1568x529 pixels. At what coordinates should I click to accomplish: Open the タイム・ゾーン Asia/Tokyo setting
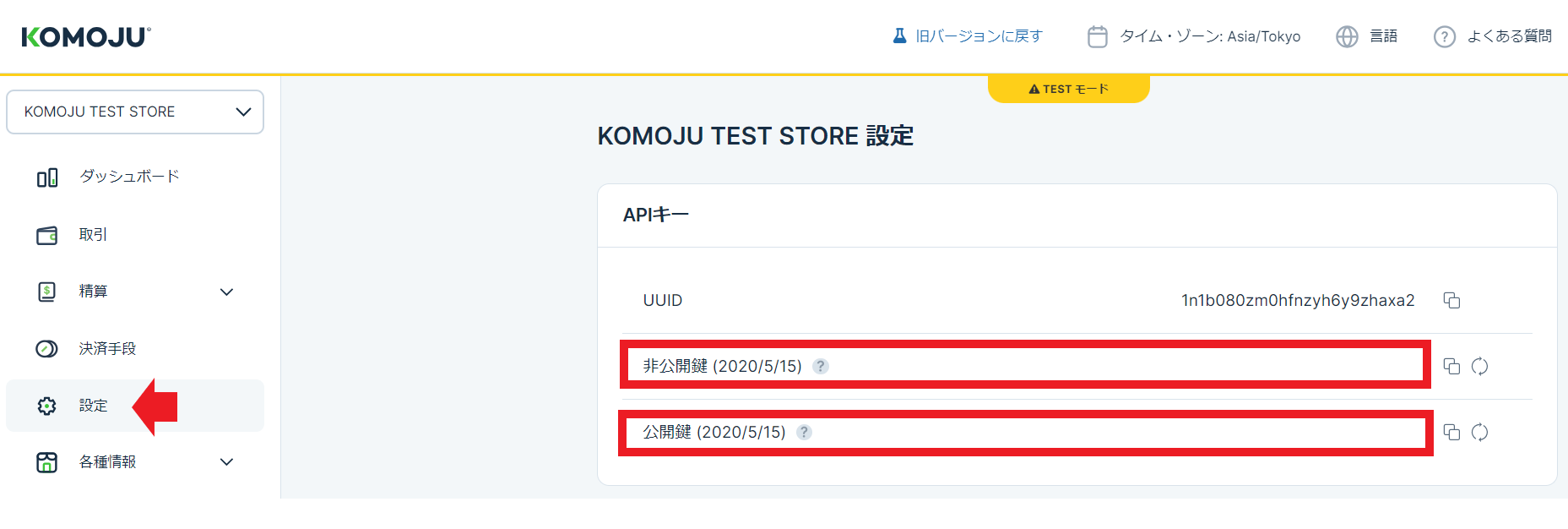tap(1195, 36)
